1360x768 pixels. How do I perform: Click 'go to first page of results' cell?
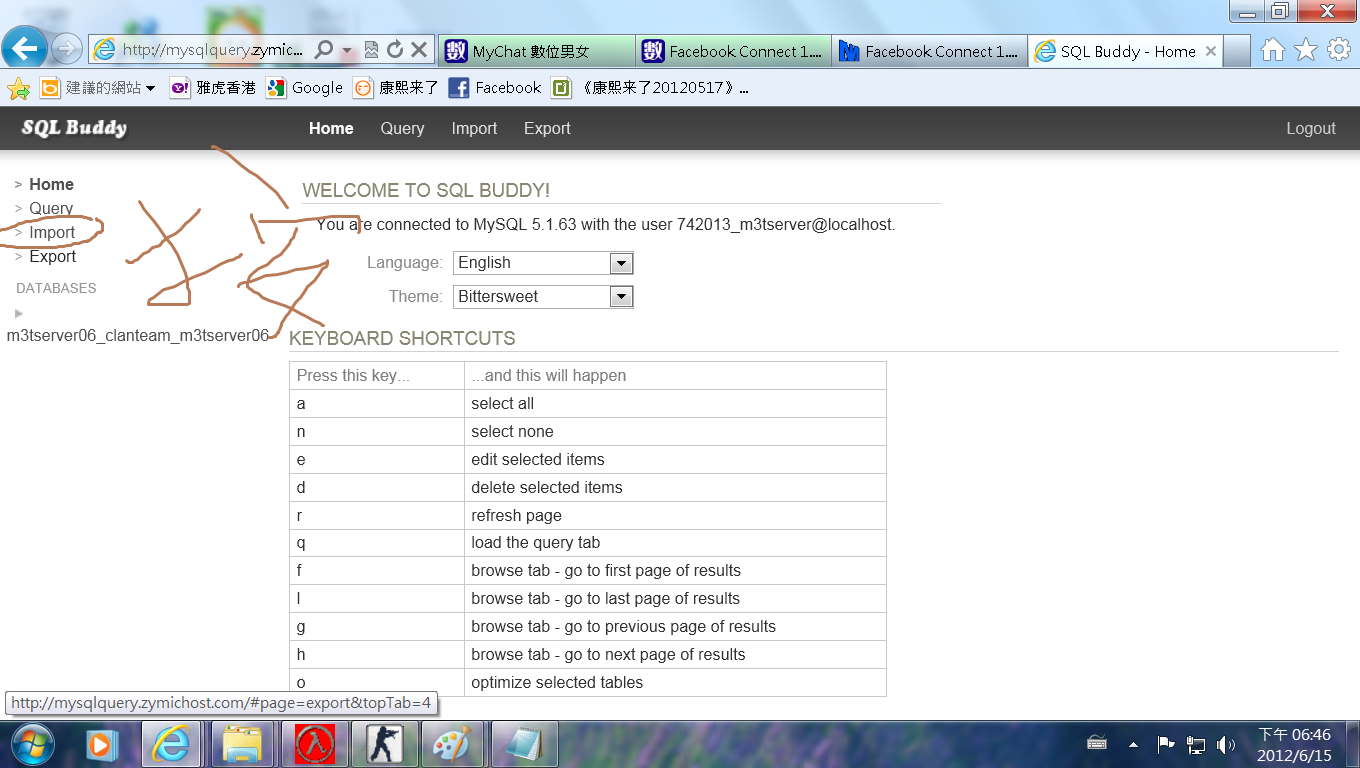(x=675, y=570)
